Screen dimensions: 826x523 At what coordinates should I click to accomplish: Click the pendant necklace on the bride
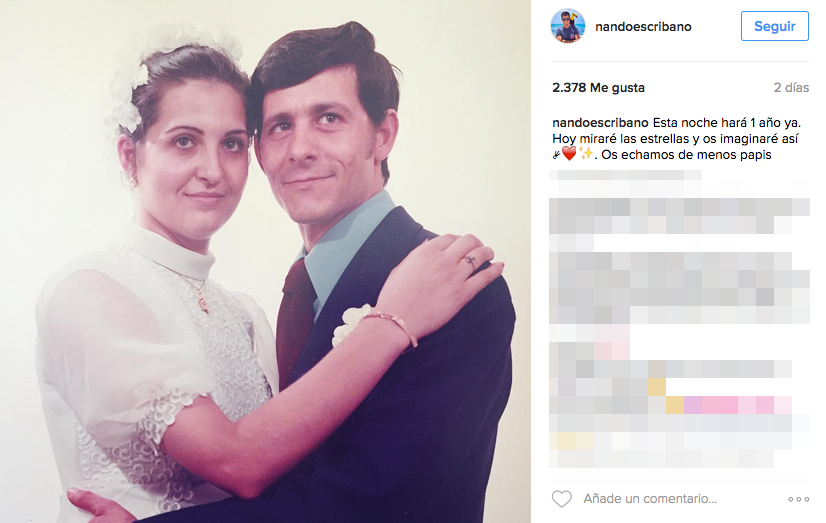pyautogui.click(x=202, y=301)
